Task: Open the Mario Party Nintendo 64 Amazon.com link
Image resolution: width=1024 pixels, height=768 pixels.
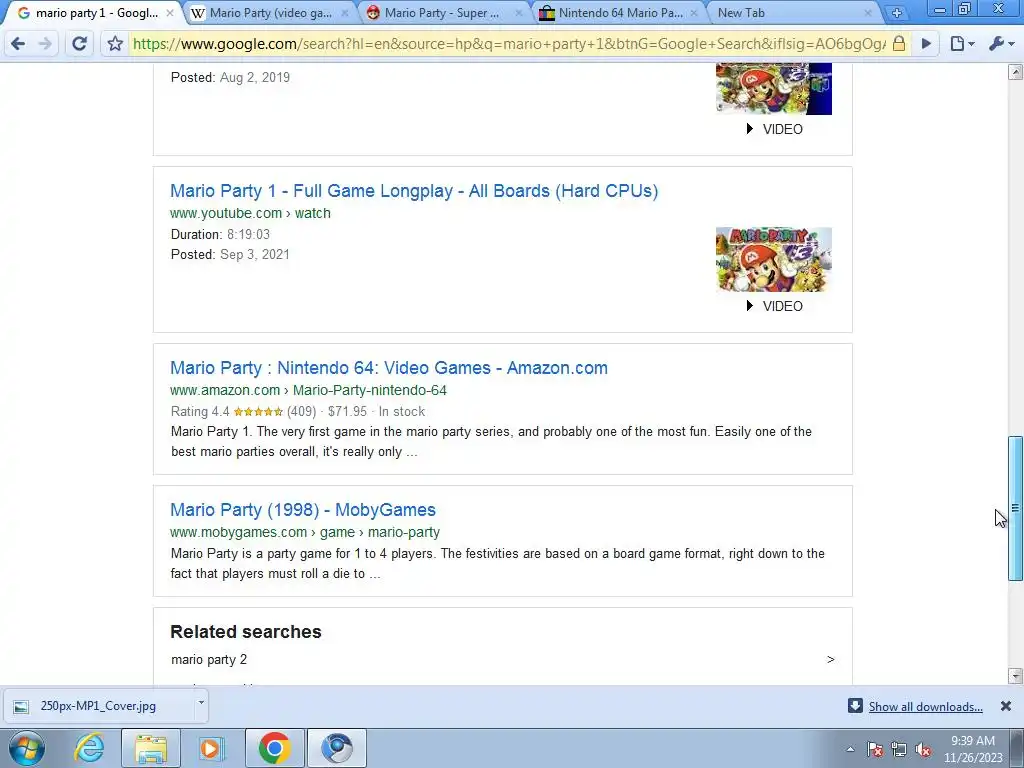Action: pyautogui.click(x=389, y=368)
